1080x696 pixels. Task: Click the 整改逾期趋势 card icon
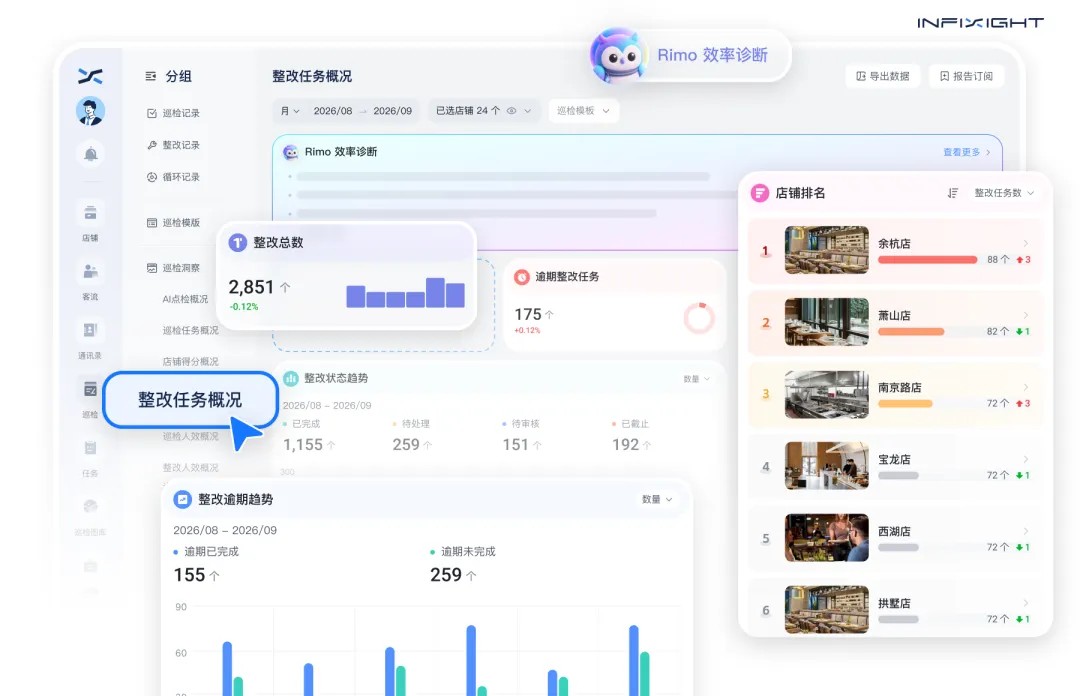182,500
